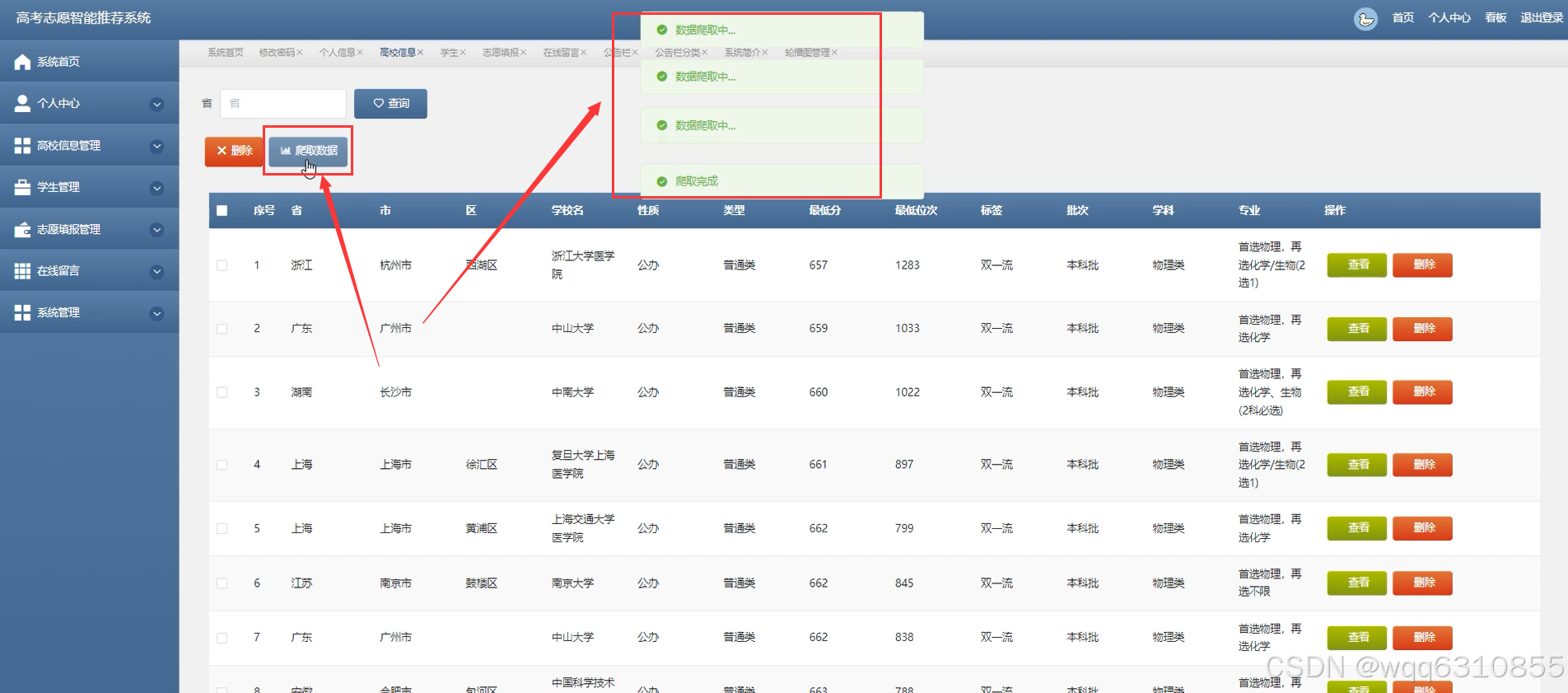Click the 查询 search button

(x=390, y=104)
